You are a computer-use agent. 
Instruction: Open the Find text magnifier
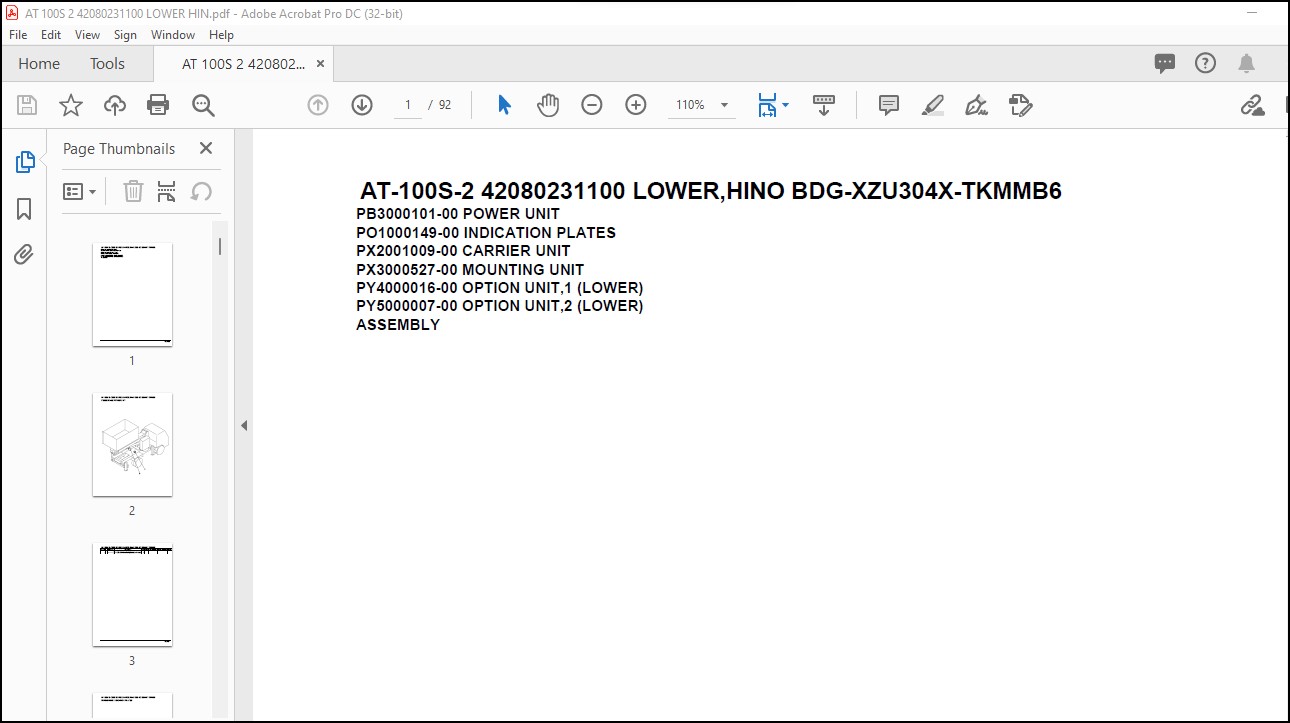203,105
